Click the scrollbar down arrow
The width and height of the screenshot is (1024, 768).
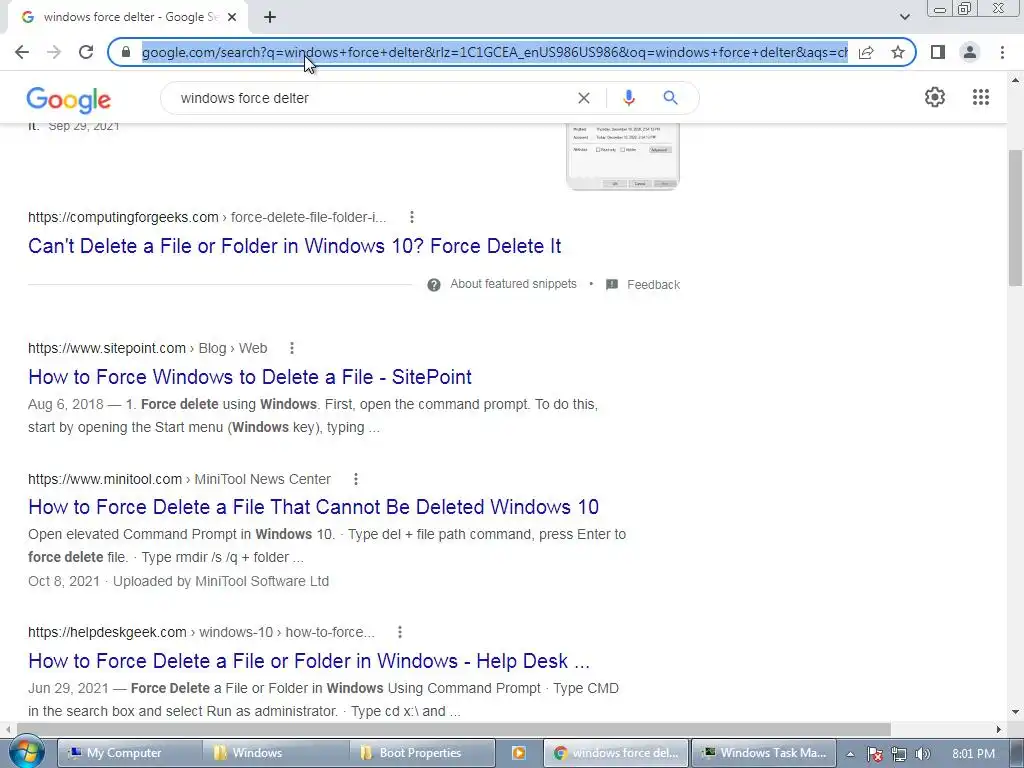tap(1016, 712)
